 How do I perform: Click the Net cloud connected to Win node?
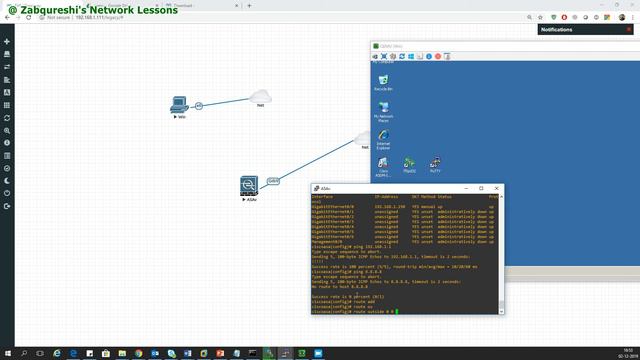tap(260, 97)
